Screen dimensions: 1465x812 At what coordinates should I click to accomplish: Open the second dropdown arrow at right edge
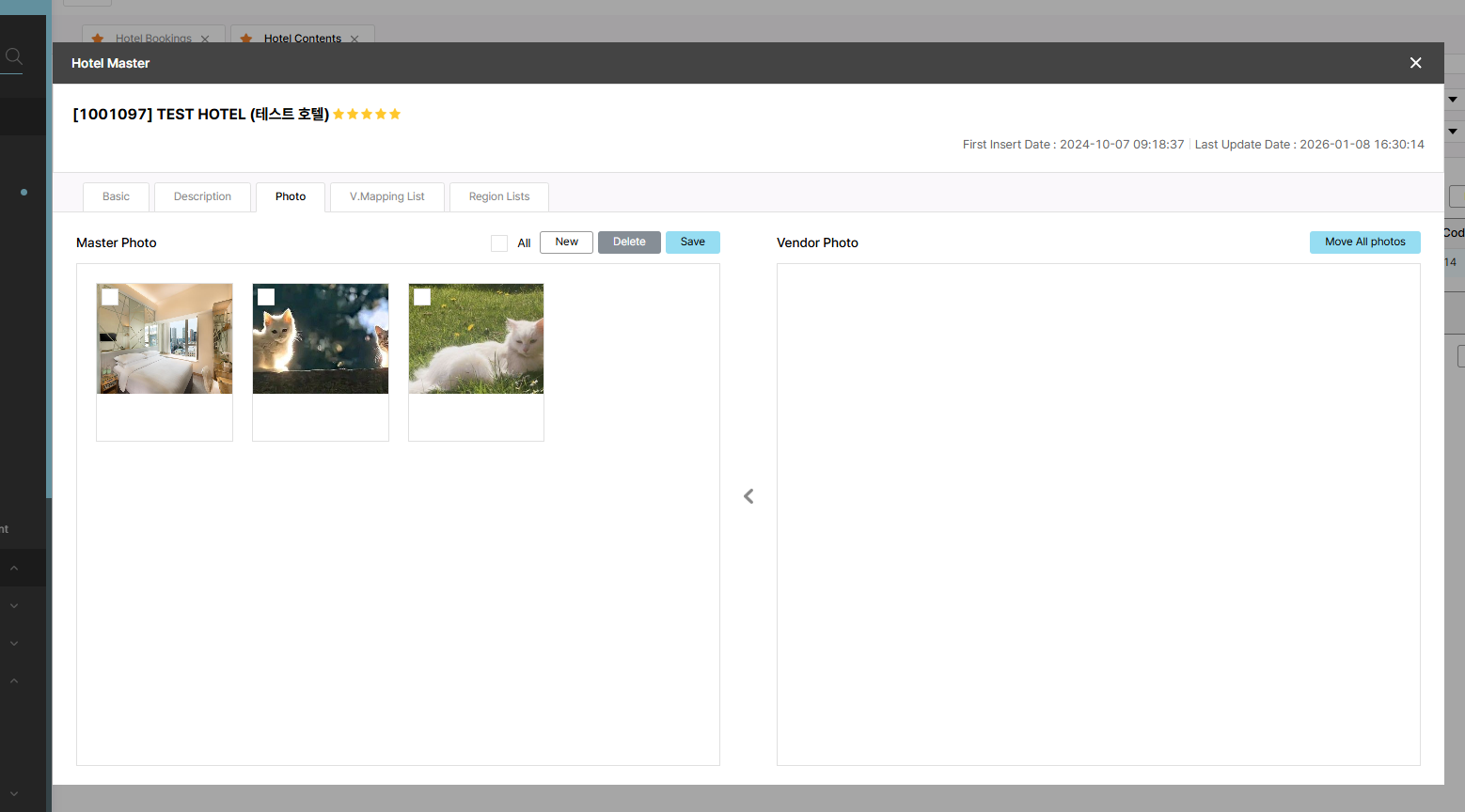[x=1453, y=132]
